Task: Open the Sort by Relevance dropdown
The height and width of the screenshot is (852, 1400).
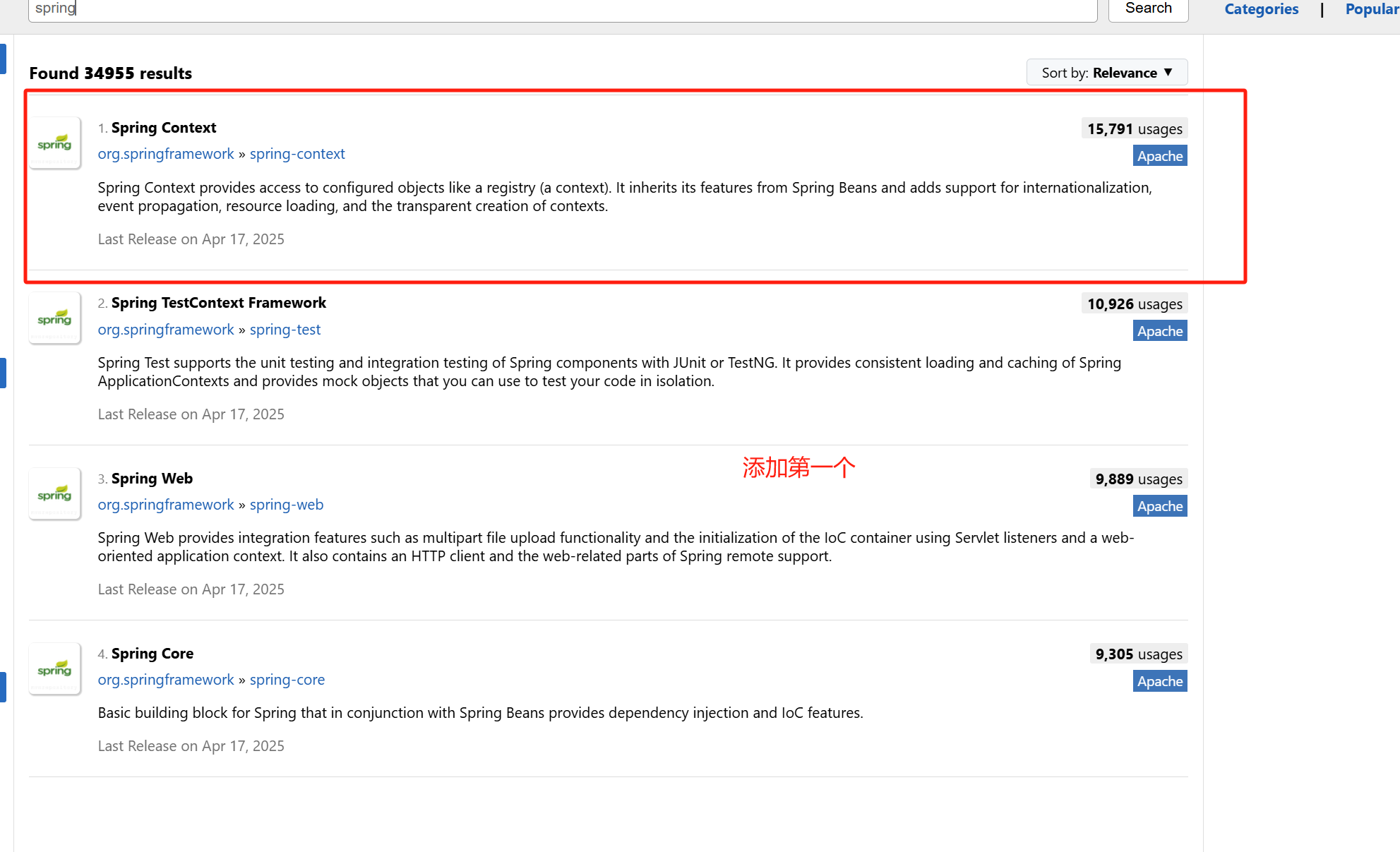Action: 1107,73
